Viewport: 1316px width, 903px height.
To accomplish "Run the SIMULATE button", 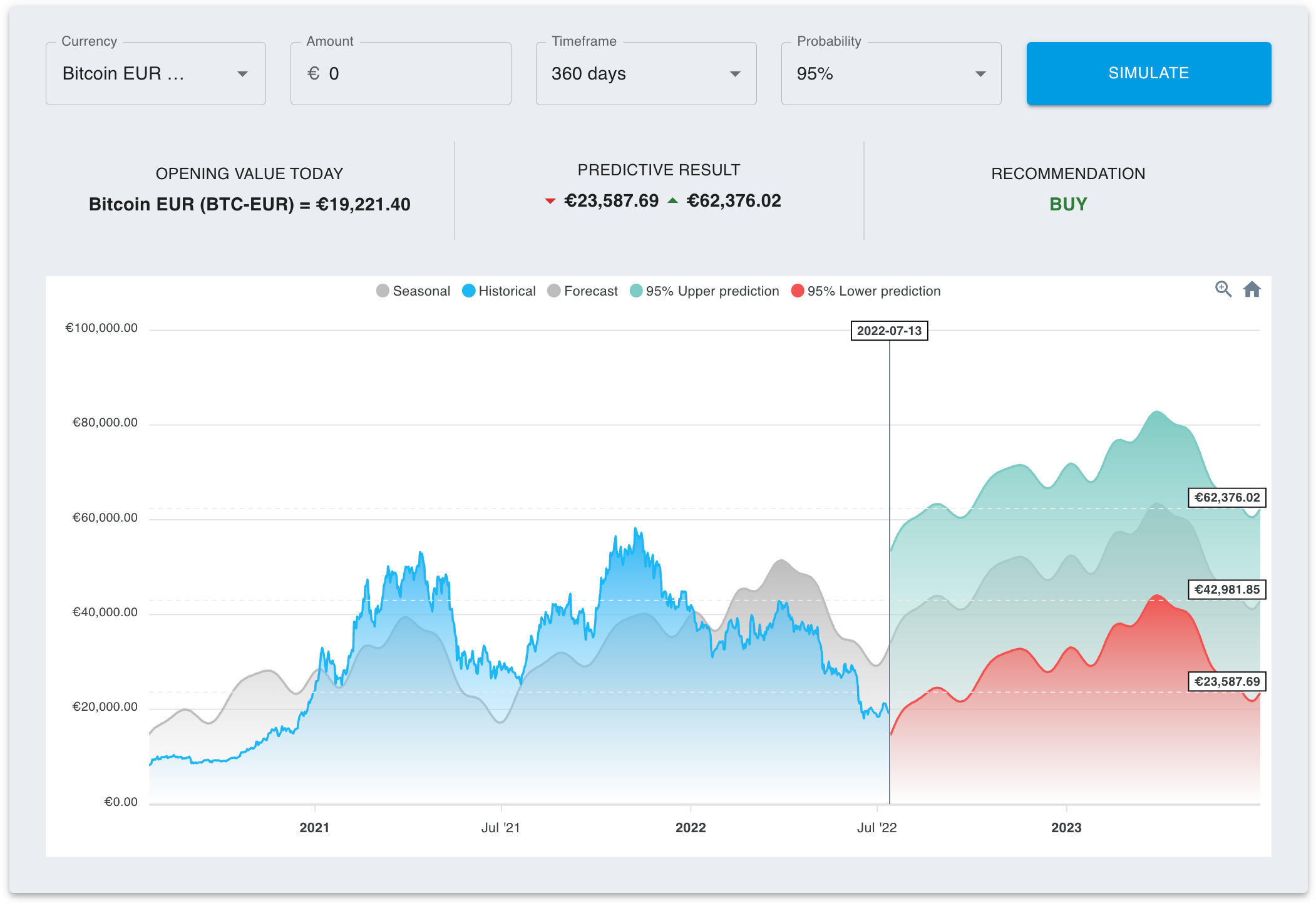I will pyautogui.click(x=1149, y=73).
